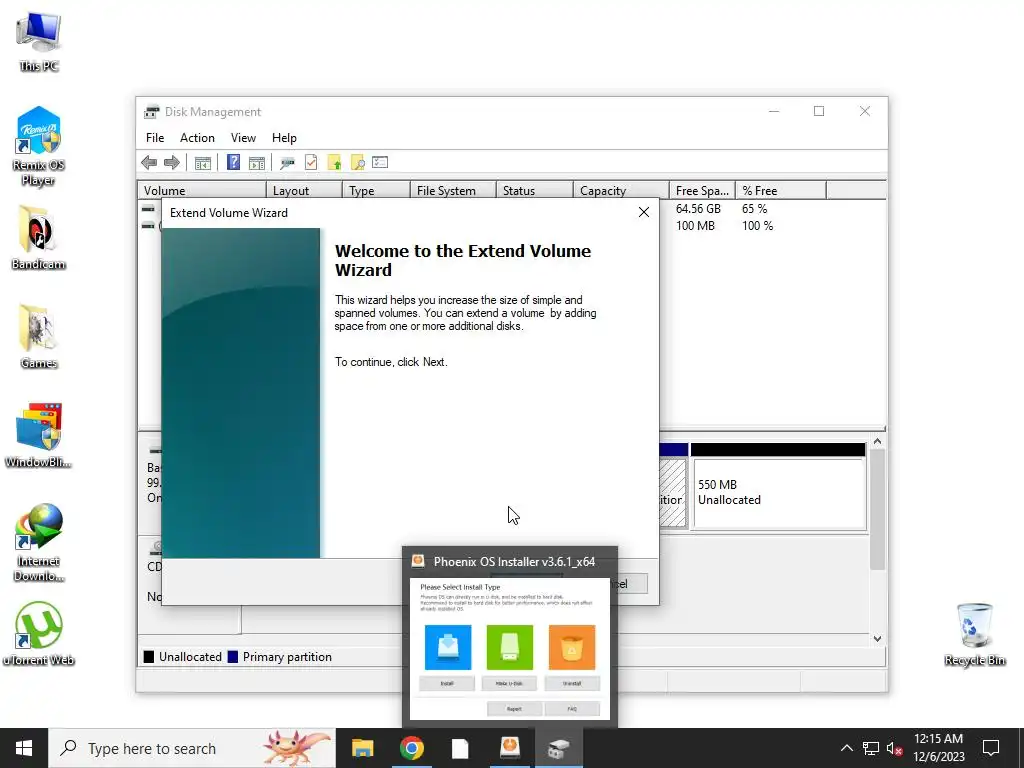Image resolution: width=1024 pixels, height=768 pixels.
Task: Select the Remix OS Player desktop icon
Action: pyautogui.click(x=38, y=146)
